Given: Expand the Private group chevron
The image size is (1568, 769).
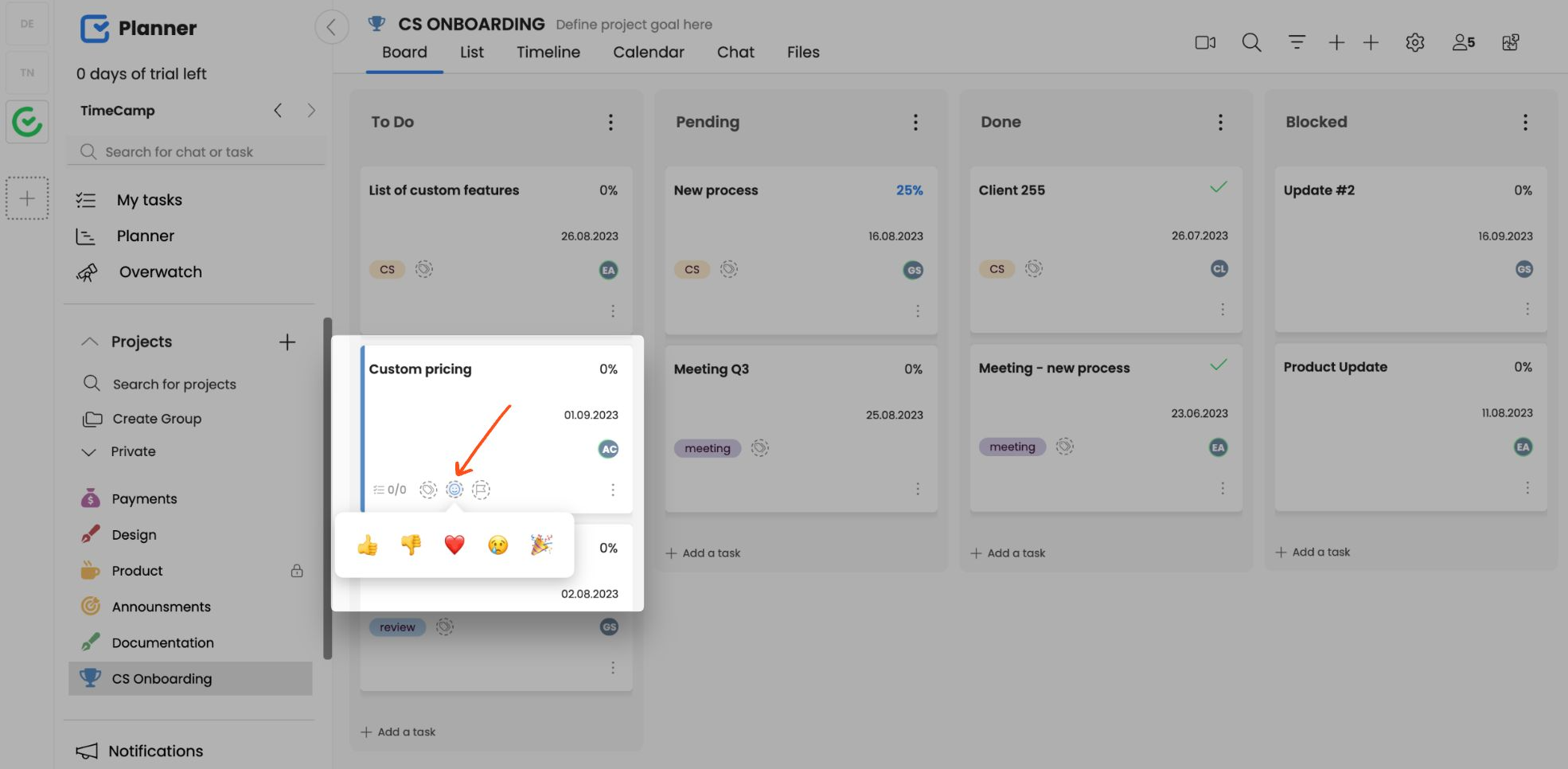Looking at the screenshot, I should tap(89, 451).
